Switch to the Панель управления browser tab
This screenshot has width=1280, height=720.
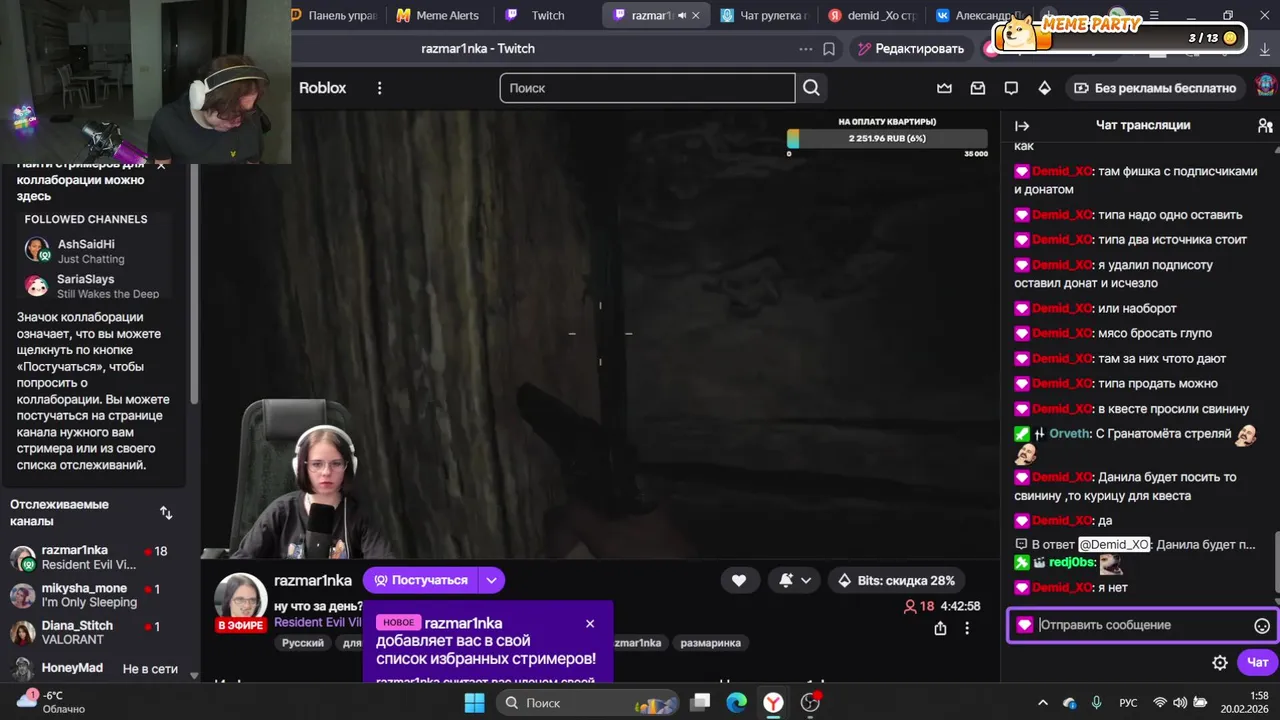pos(335,15)
